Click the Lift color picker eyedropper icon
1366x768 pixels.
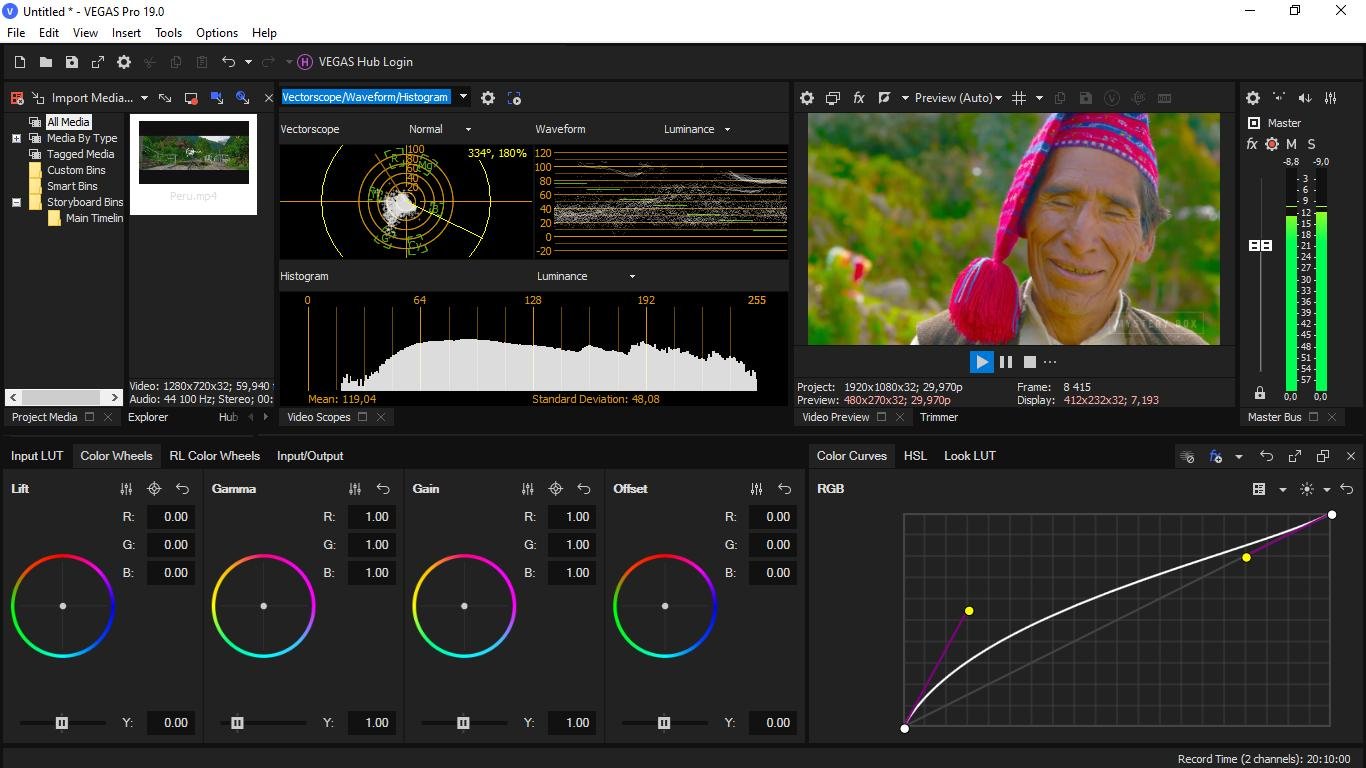[x=154, y=489]
